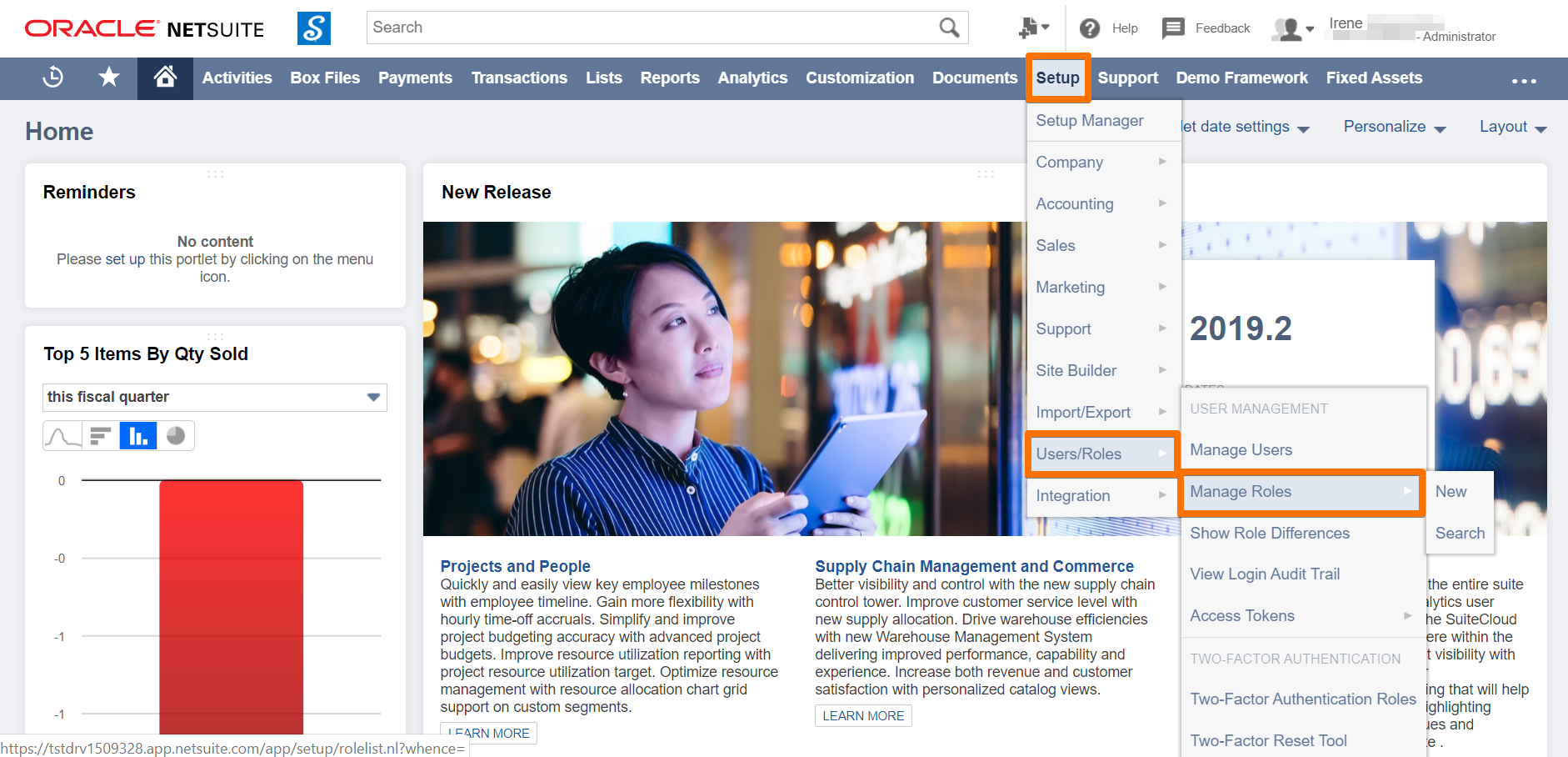Open the Box Files menu

[325, 78]
